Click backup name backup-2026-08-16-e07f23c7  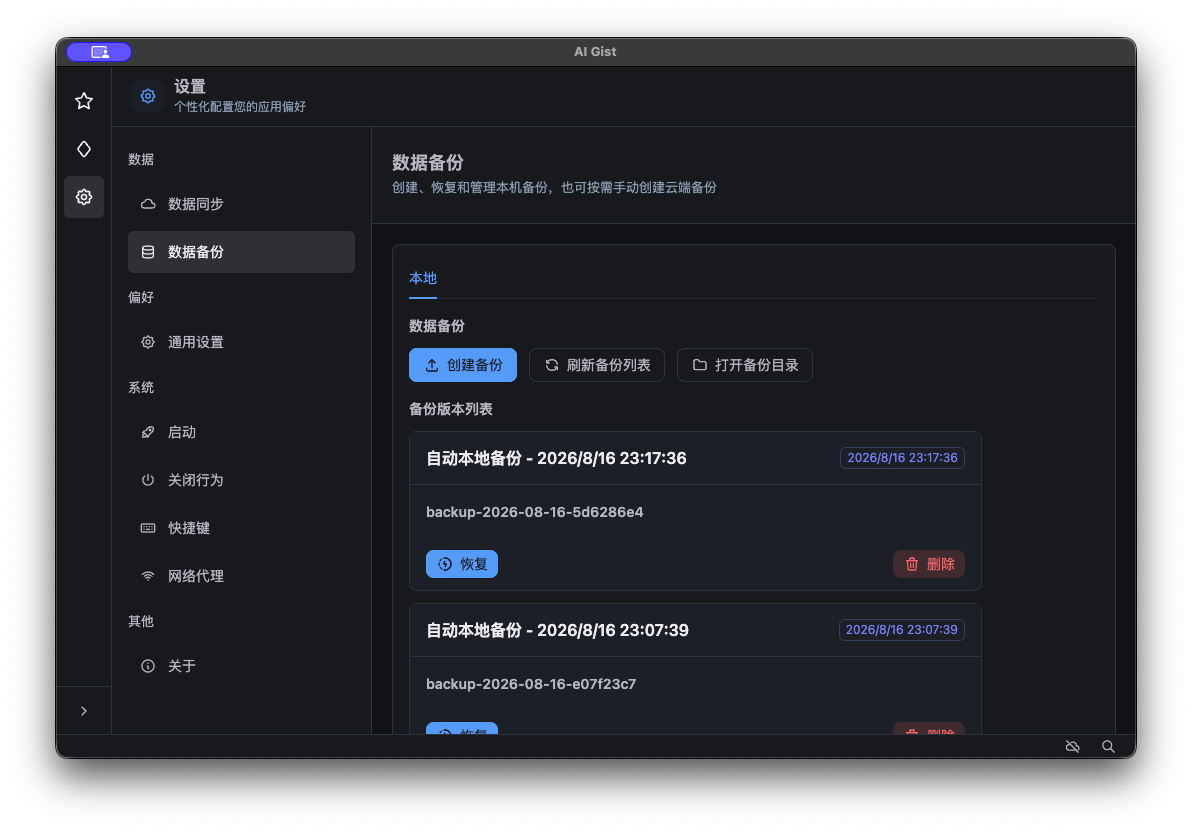click(531, 684)
